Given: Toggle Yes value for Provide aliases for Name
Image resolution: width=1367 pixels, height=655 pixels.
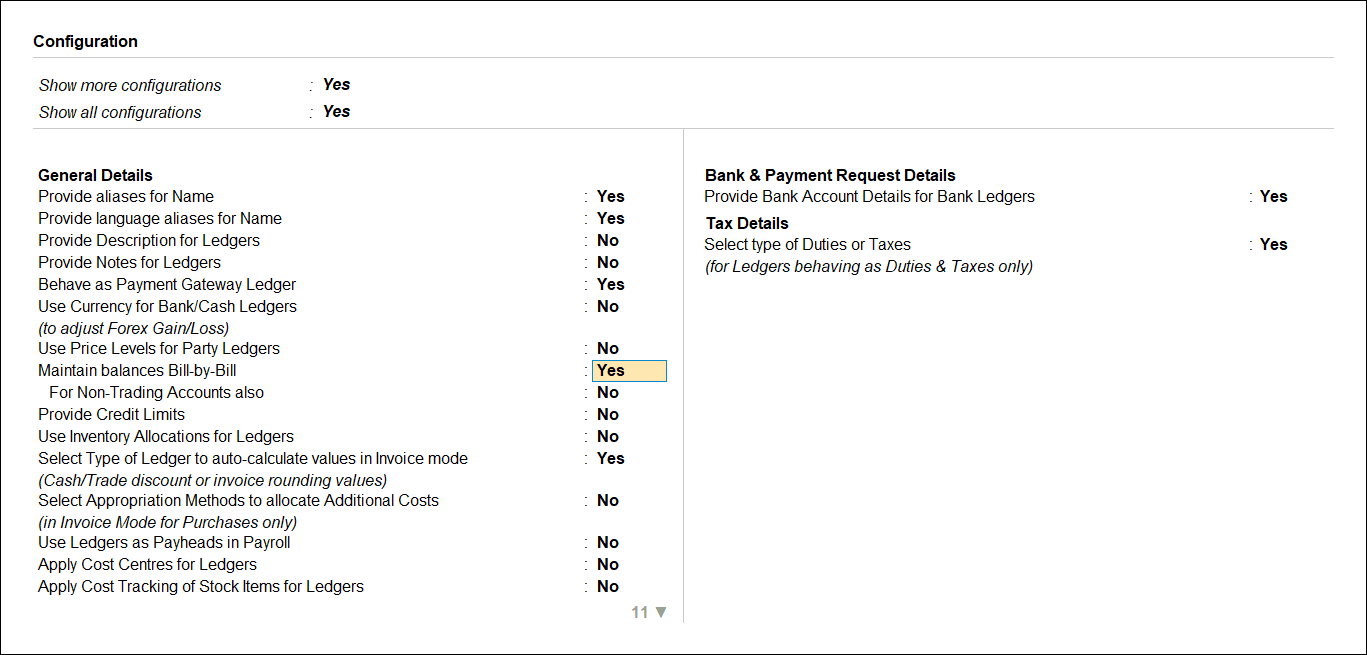Looking at the screenshot, I should [x=610, y=197].
